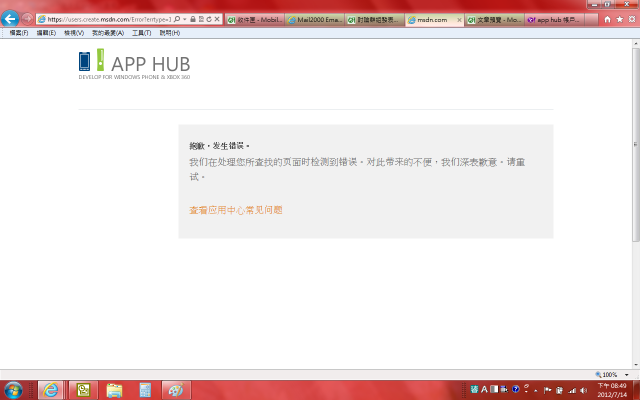The image size is (640, 400).
Task: Click the browser Back arrow button
Action: coord(10,19)
